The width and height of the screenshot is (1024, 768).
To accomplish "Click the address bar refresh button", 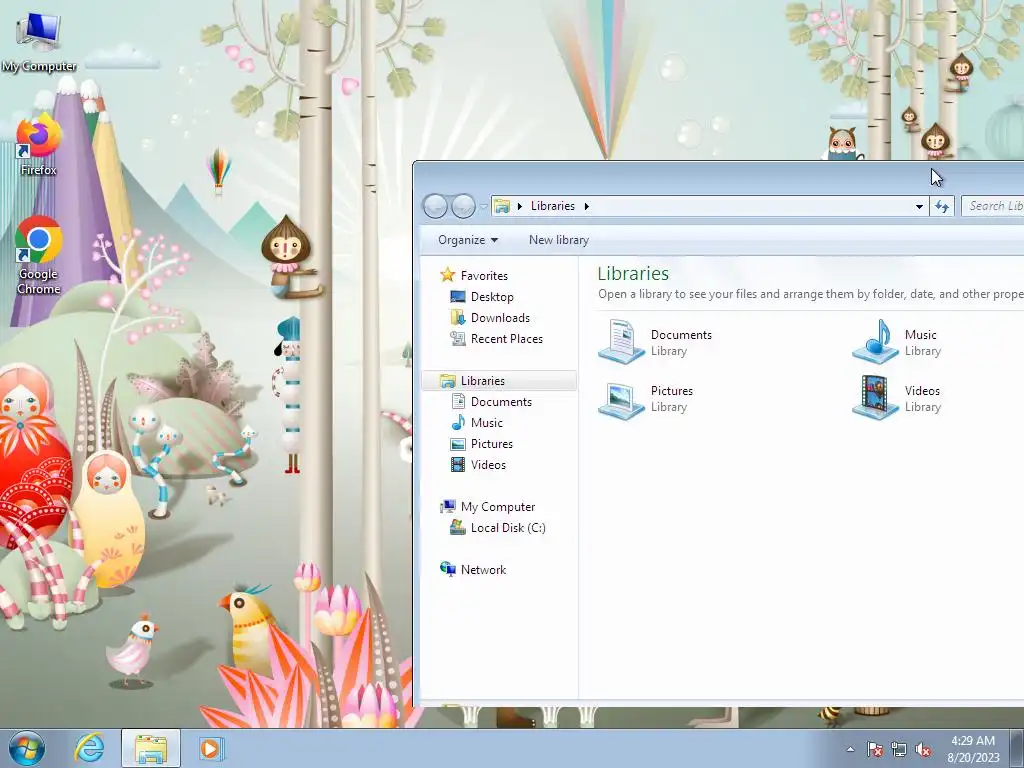I will (942, 206).
